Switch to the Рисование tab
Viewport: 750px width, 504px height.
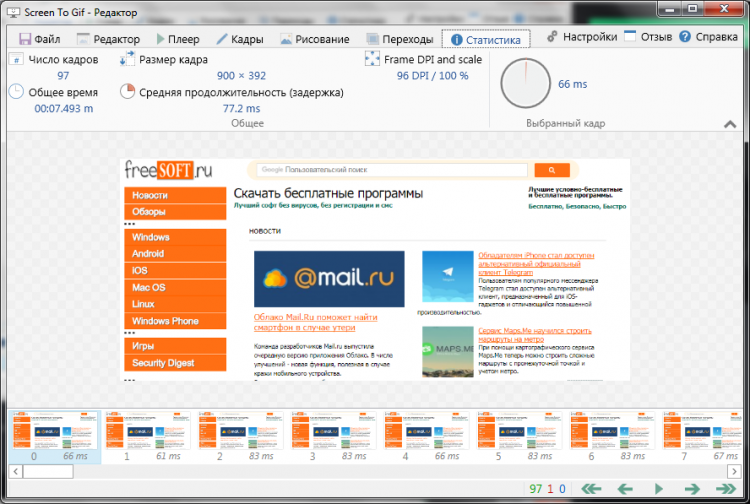[315, 39]
